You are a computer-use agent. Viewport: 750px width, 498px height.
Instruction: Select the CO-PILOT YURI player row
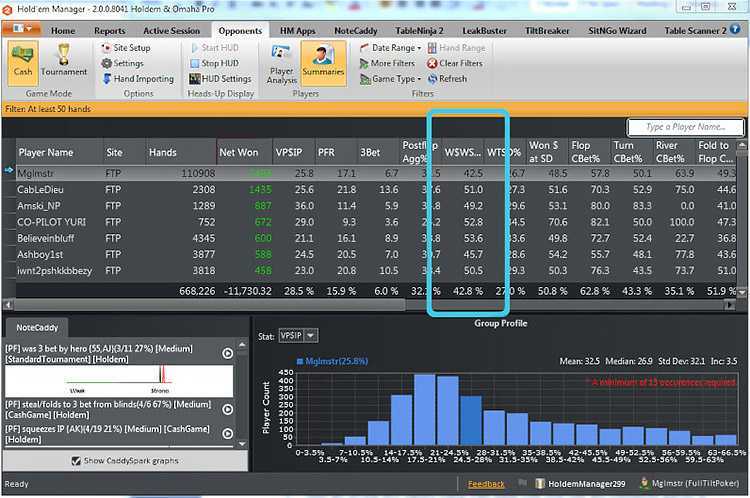376,222
